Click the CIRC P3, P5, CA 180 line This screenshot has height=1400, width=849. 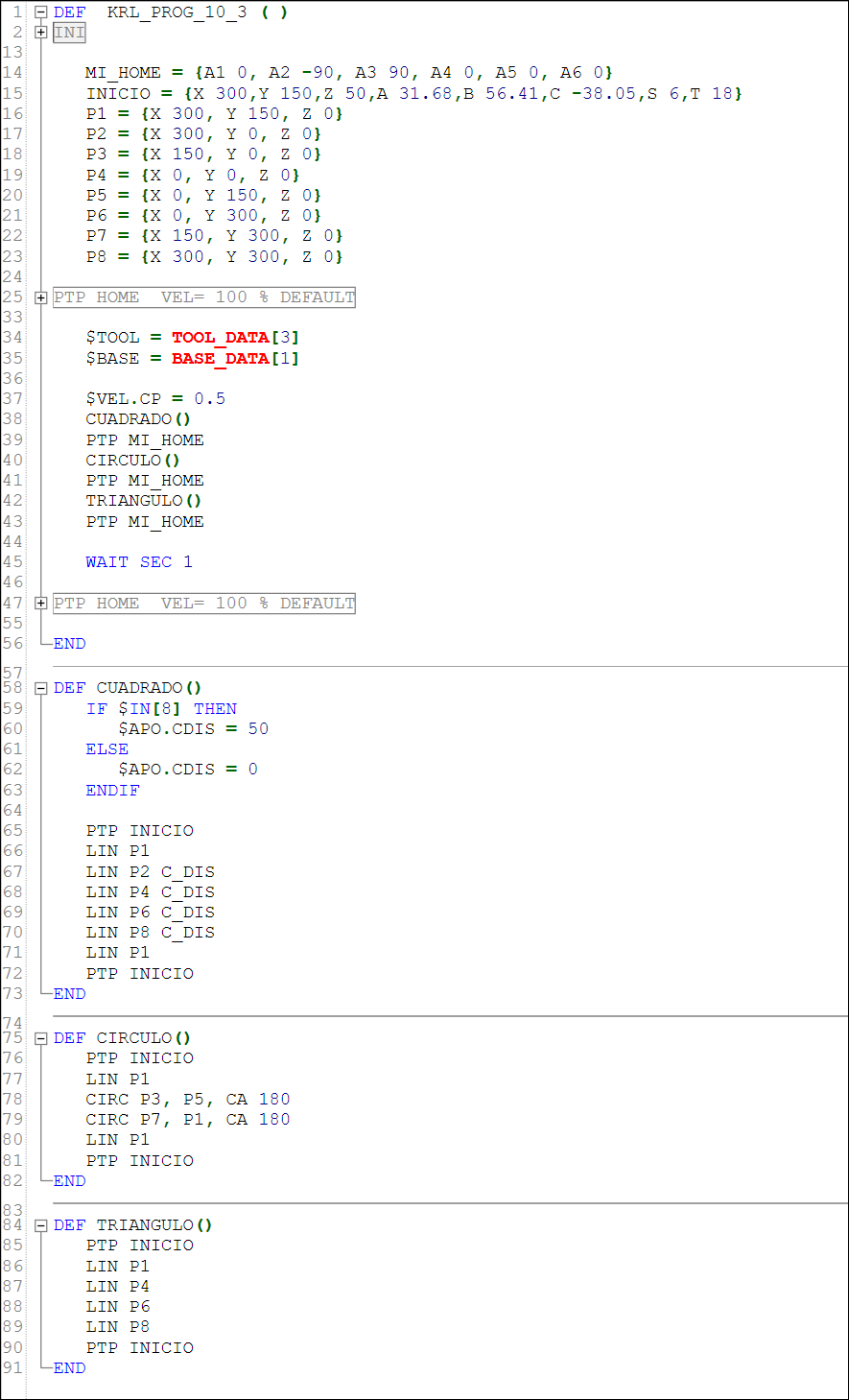(x=188, y=1100)
